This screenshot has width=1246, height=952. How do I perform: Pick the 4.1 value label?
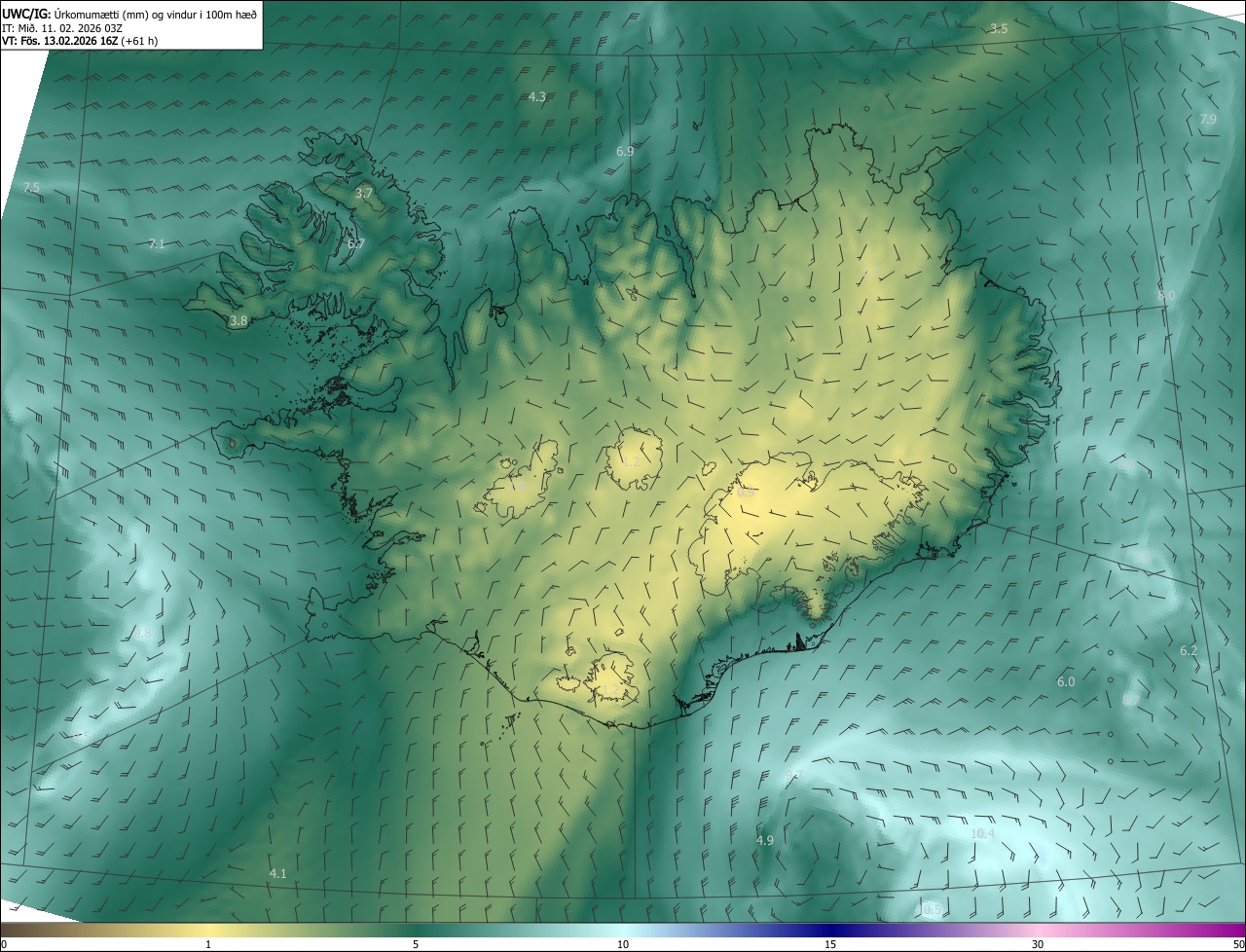click(277, 873)
